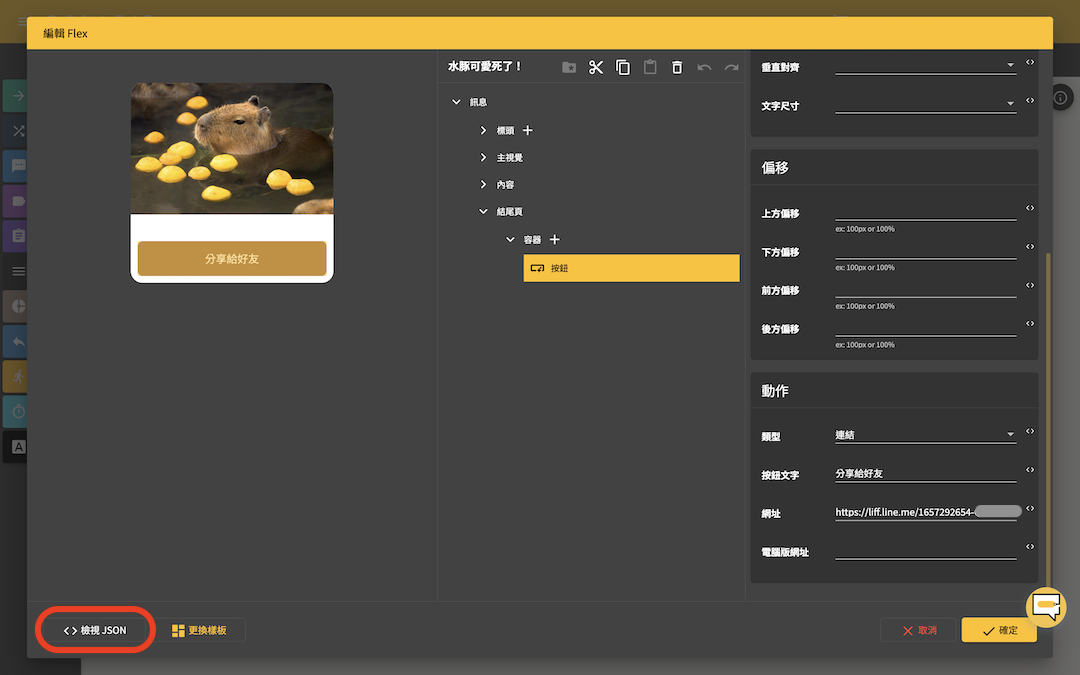Click the capybara image in the preview
Image resolution: width=1080 pixels, height=675 pixels.
coord(232,148)
